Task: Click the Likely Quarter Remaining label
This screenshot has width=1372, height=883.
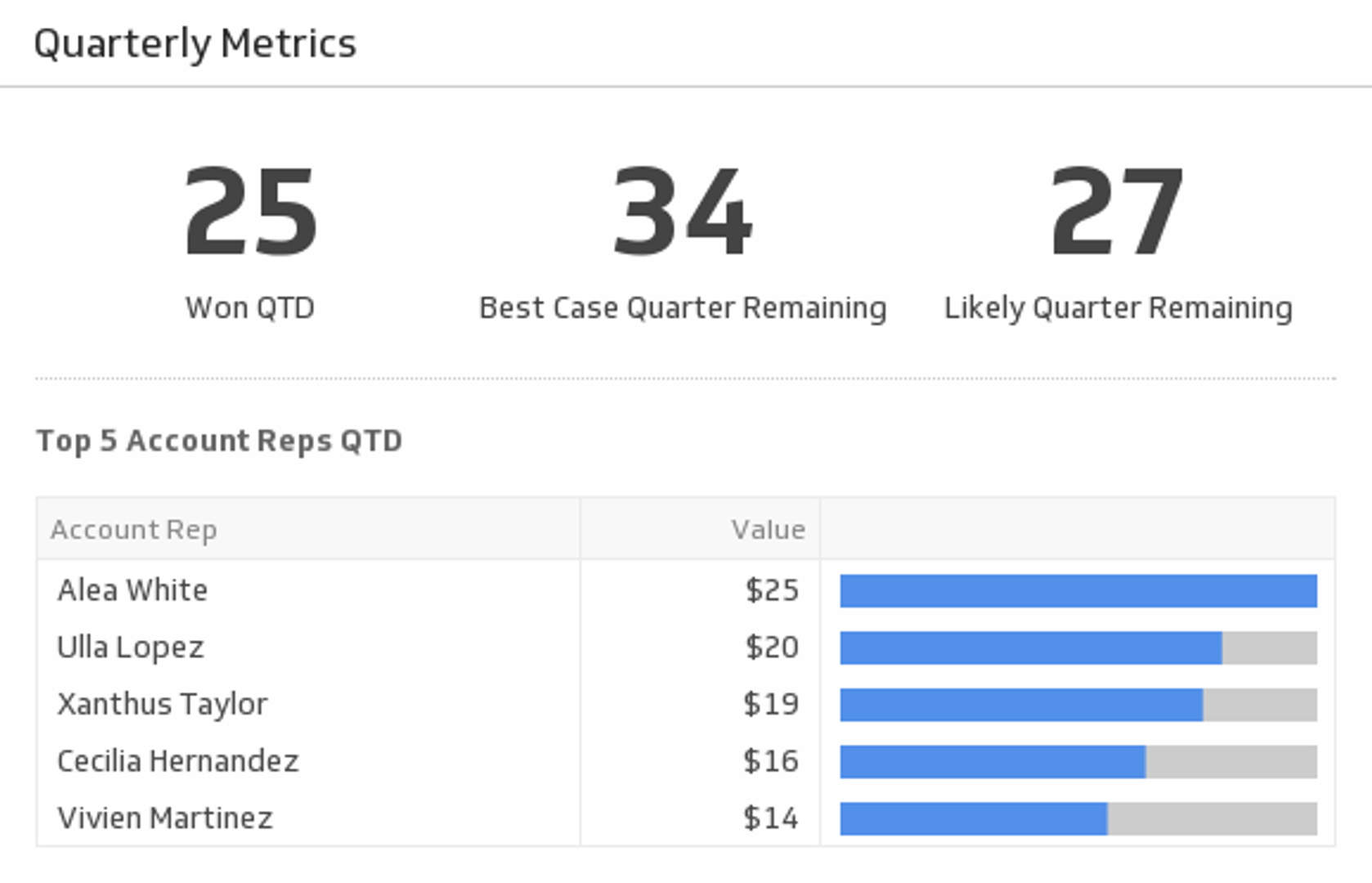Action: coord(1118,308)
